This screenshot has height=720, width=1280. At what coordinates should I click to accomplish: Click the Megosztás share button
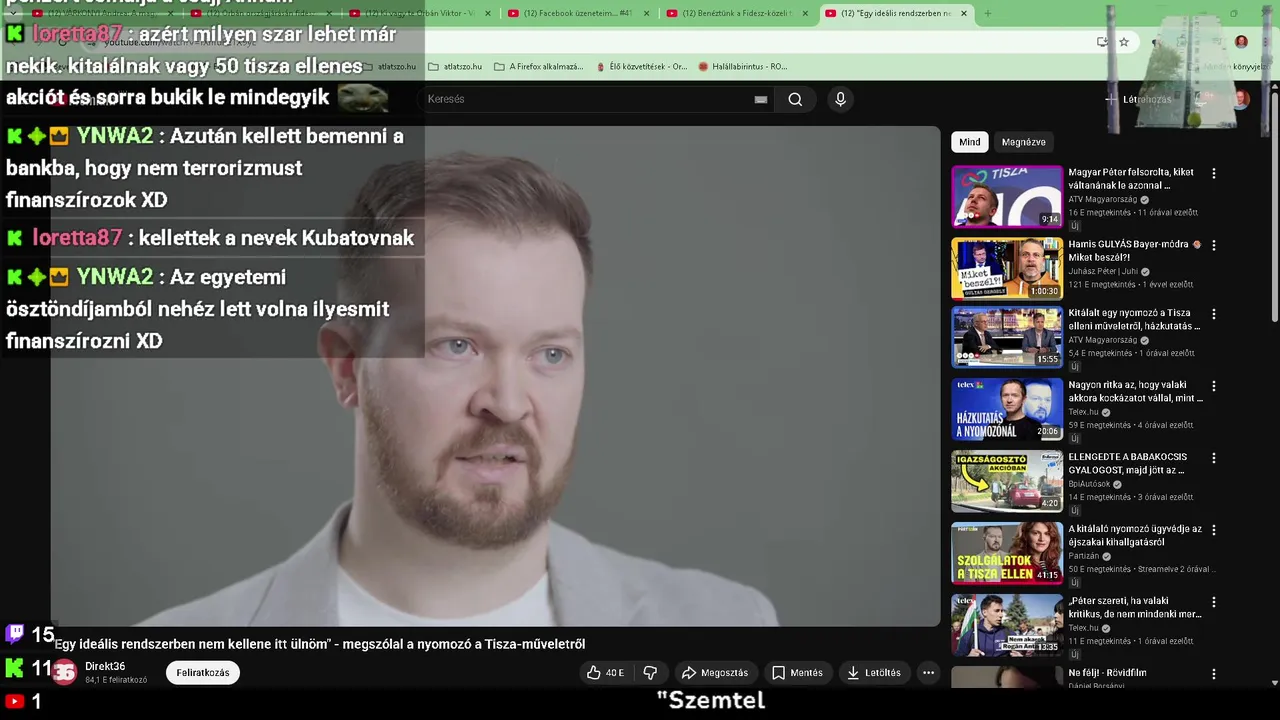715,673
